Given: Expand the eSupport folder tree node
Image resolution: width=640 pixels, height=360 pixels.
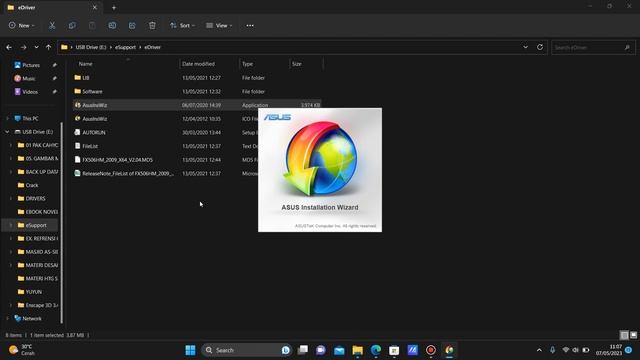Looking at the screenshot, I should point(11,225).
